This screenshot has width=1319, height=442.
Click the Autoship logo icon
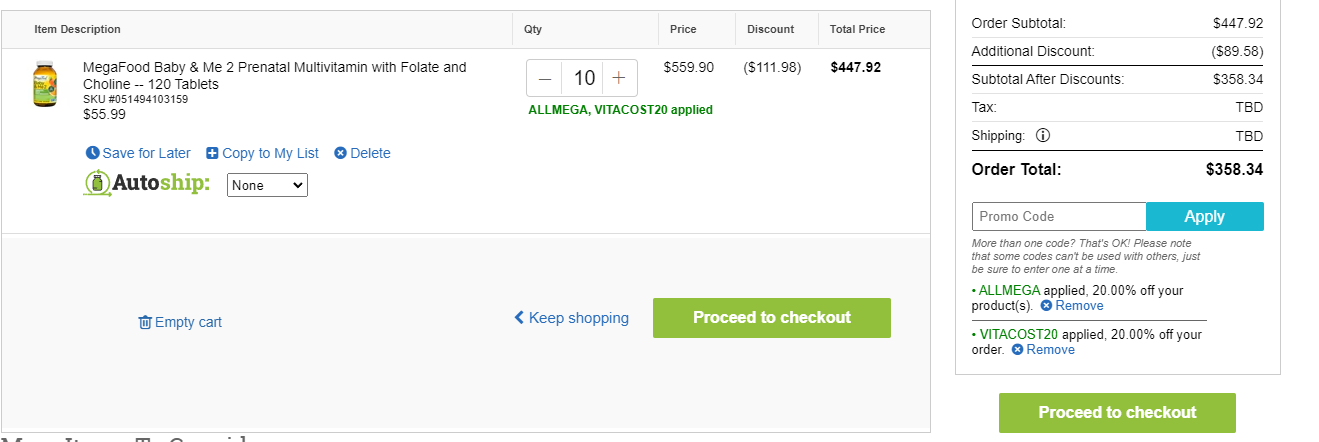(96, 184)
